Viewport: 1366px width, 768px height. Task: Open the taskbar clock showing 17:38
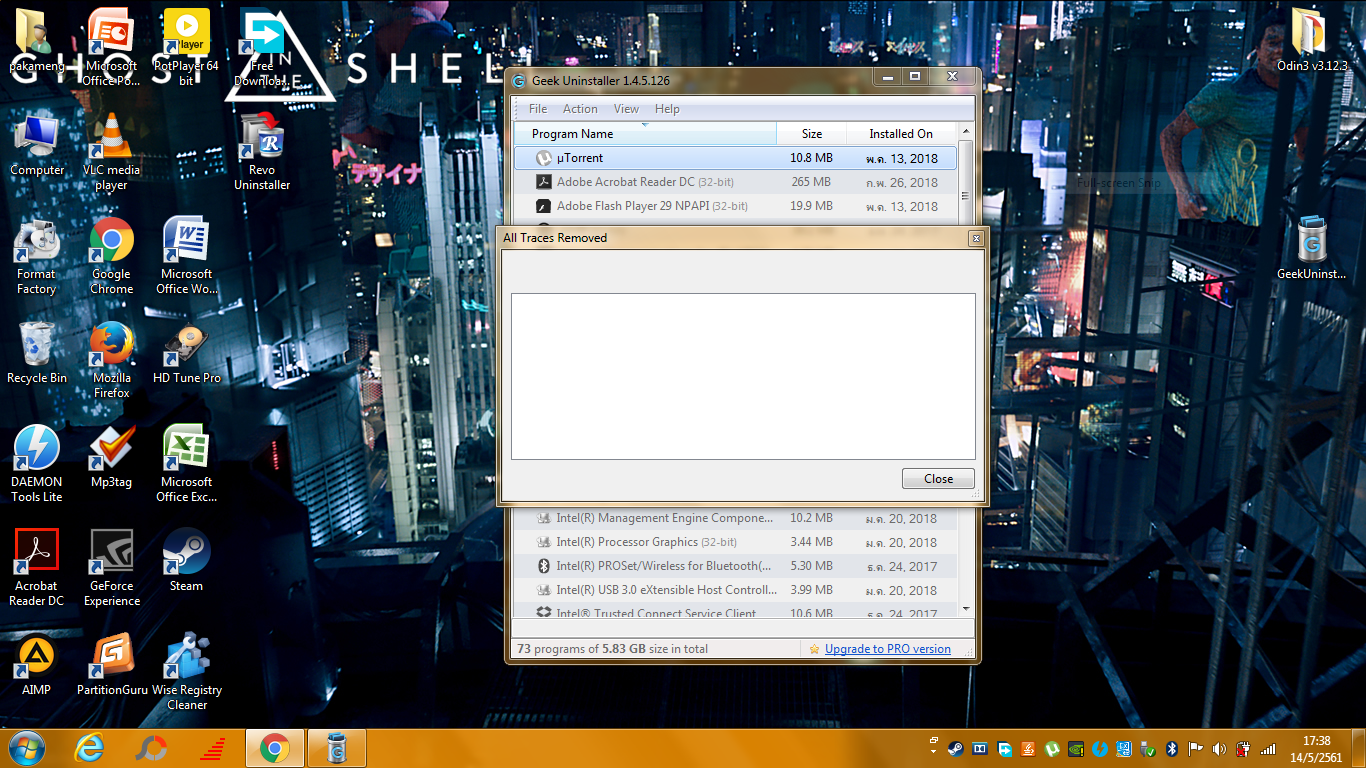point(1317,748)
